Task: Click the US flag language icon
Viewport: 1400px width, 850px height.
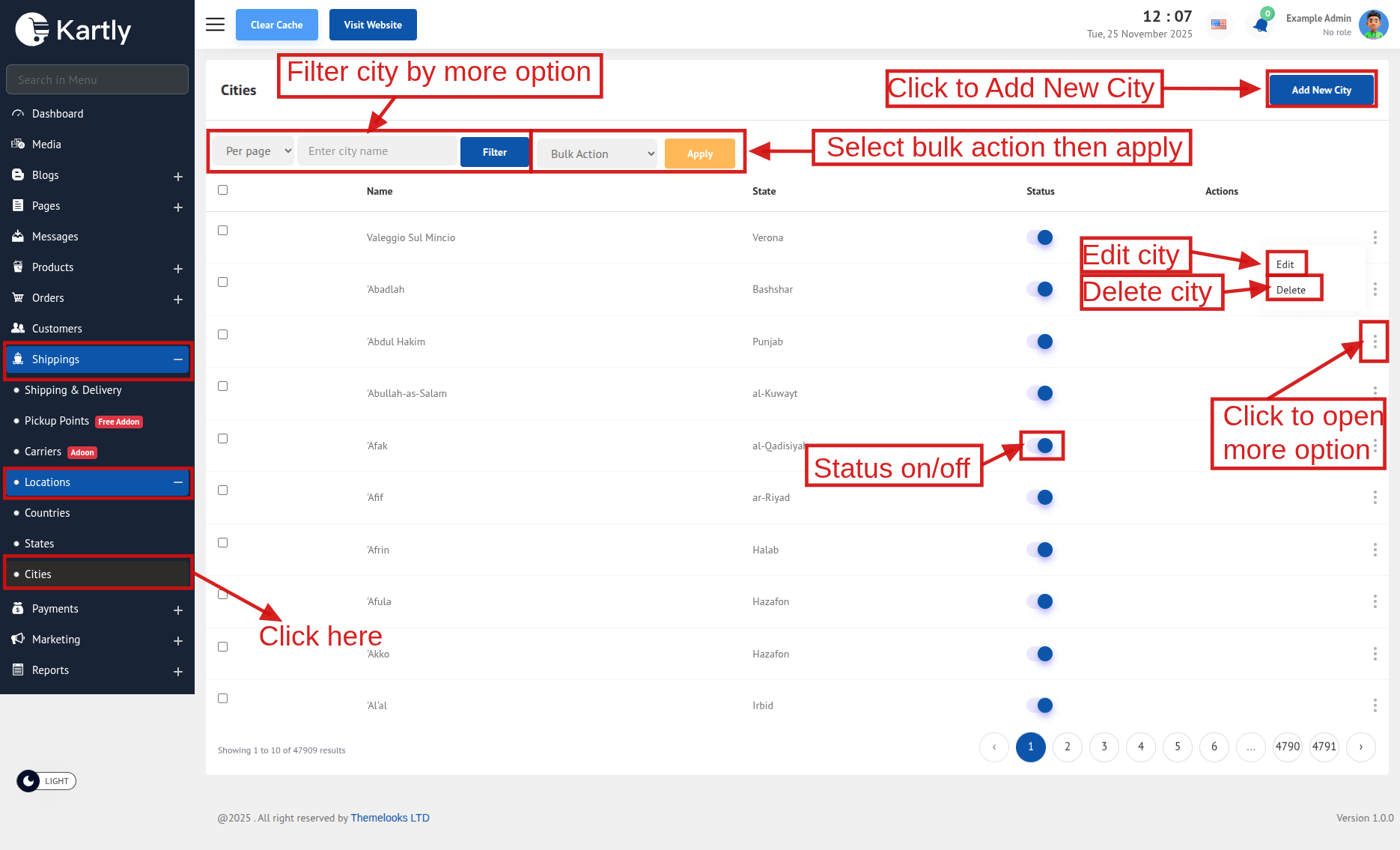Action: tap(1219, 25)
